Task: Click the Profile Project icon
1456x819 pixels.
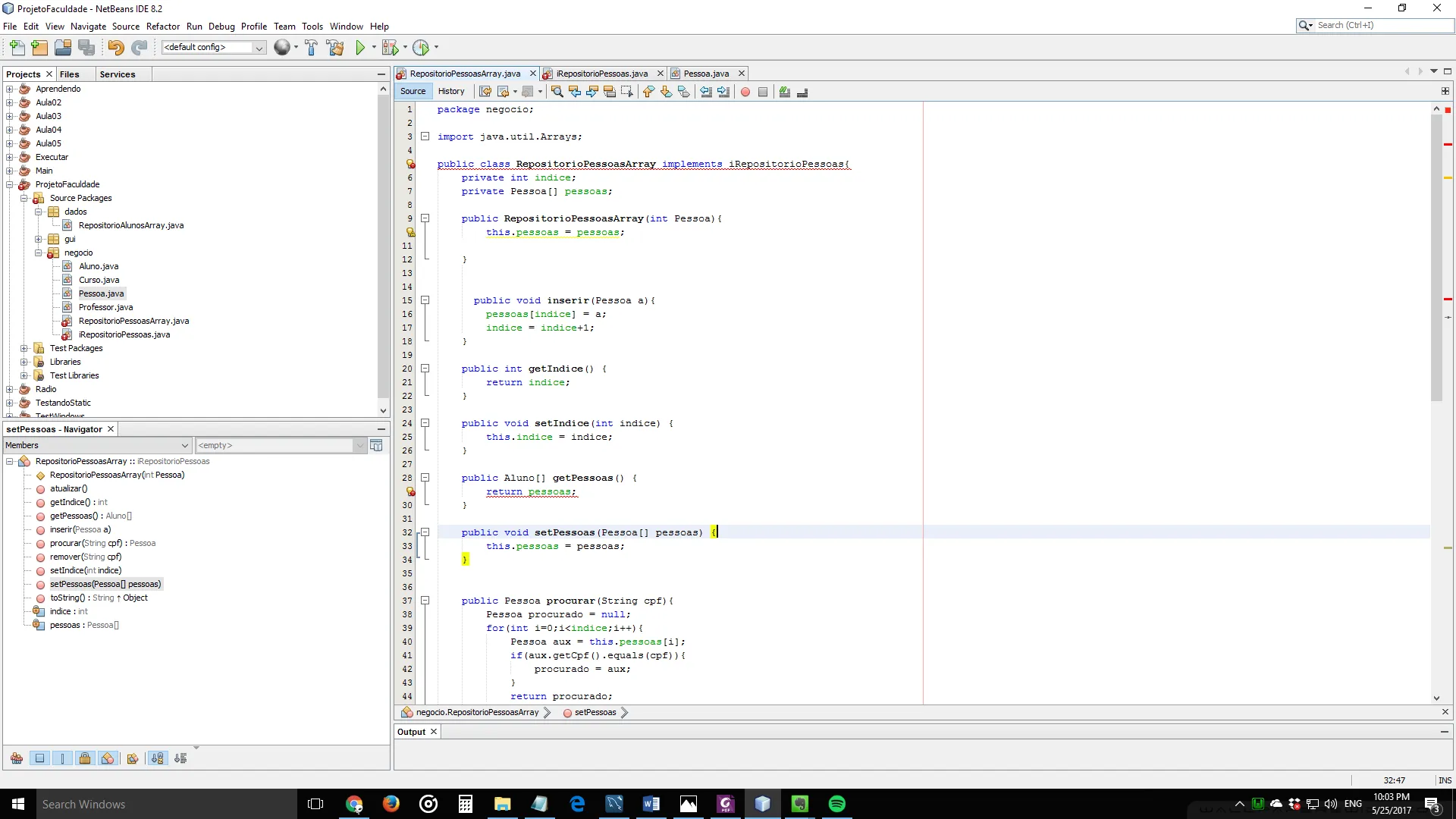Action: click(x=421, y=48)
